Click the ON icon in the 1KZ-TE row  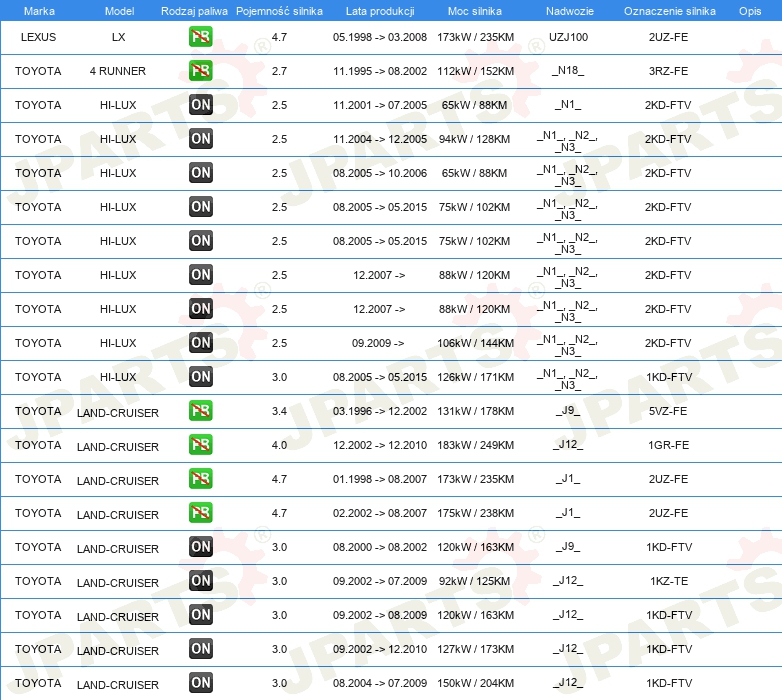point(201,581)
